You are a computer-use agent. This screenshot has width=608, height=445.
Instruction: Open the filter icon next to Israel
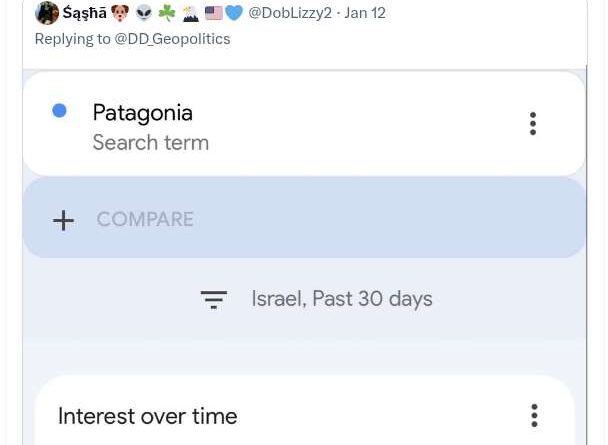pyautogui.click(x=213, y=299)
